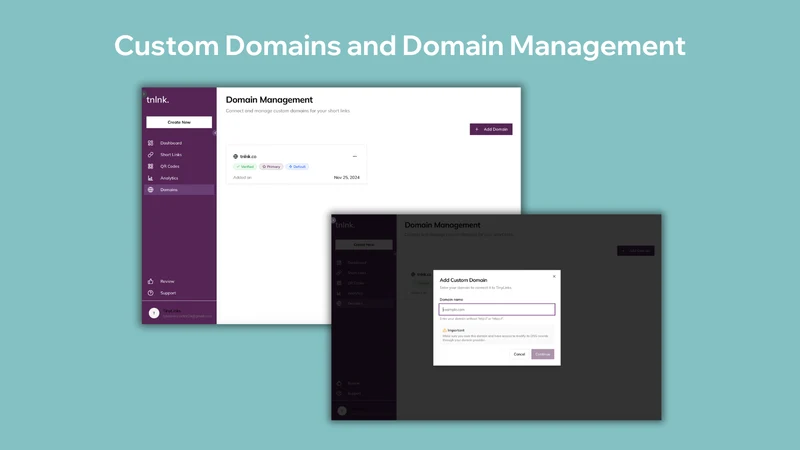Click Add Domain button in light window
The height and width of the screenshot is (450, 800).
[491, 129]
